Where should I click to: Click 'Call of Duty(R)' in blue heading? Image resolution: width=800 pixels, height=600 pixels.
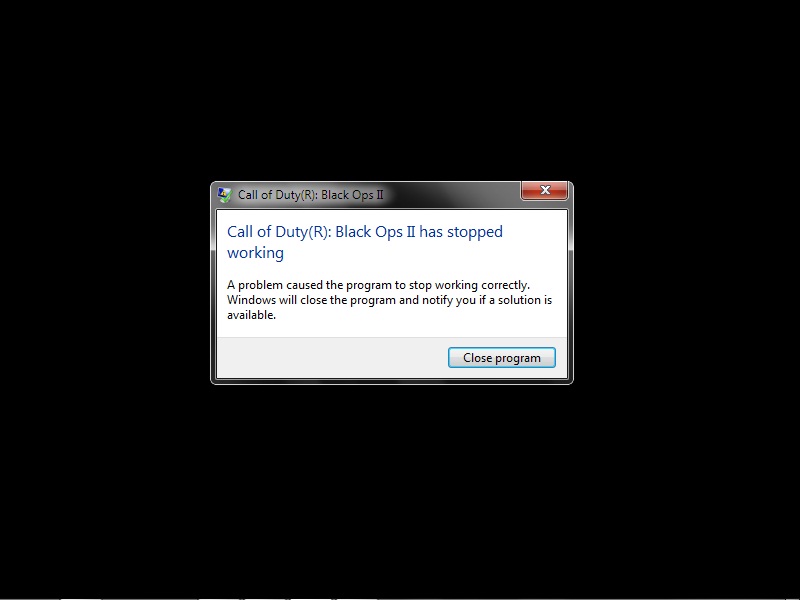[x=279, y=232]
